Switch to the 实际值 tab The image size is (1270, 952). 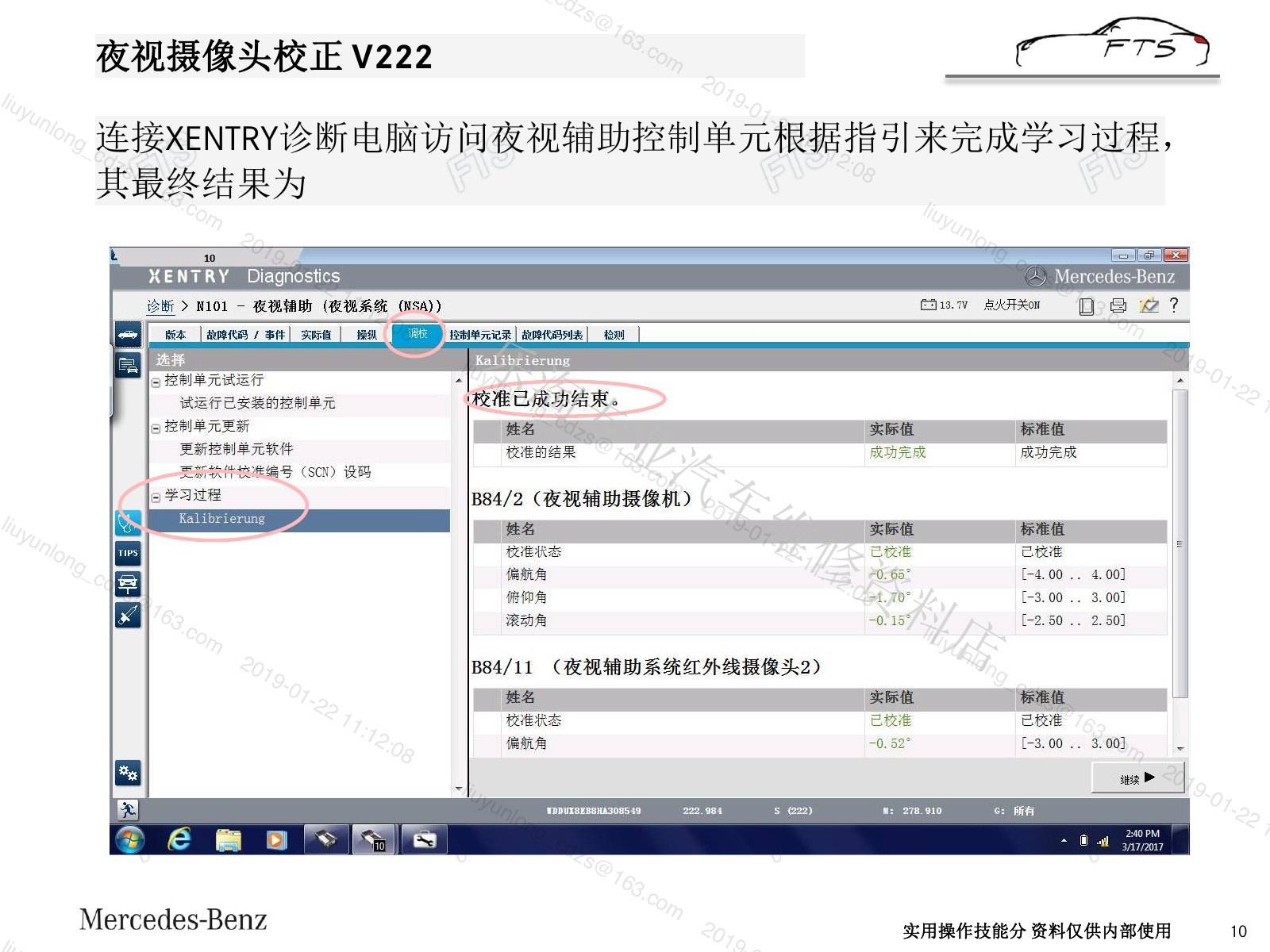tap(316, 335)
